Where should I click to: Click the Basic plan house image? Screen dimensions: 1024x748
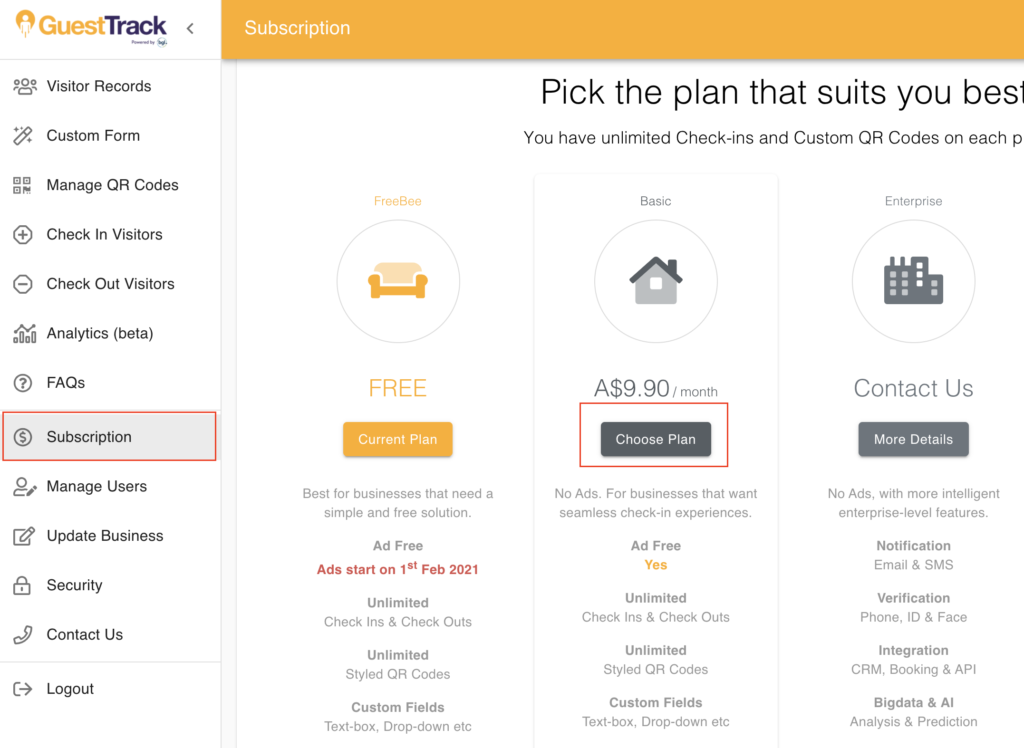pyautogui.click(x=655, y=281)
